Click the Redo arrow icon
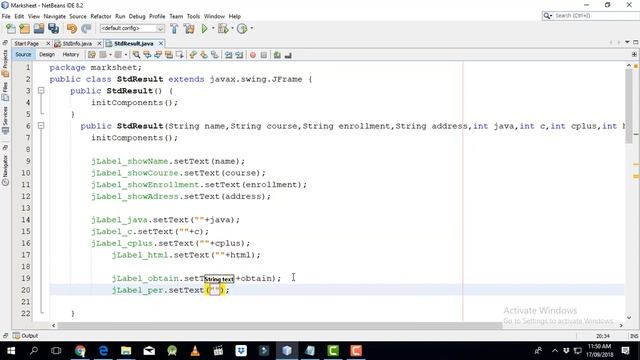This screenshot has width=640, height=360. [x=86, y=29]
